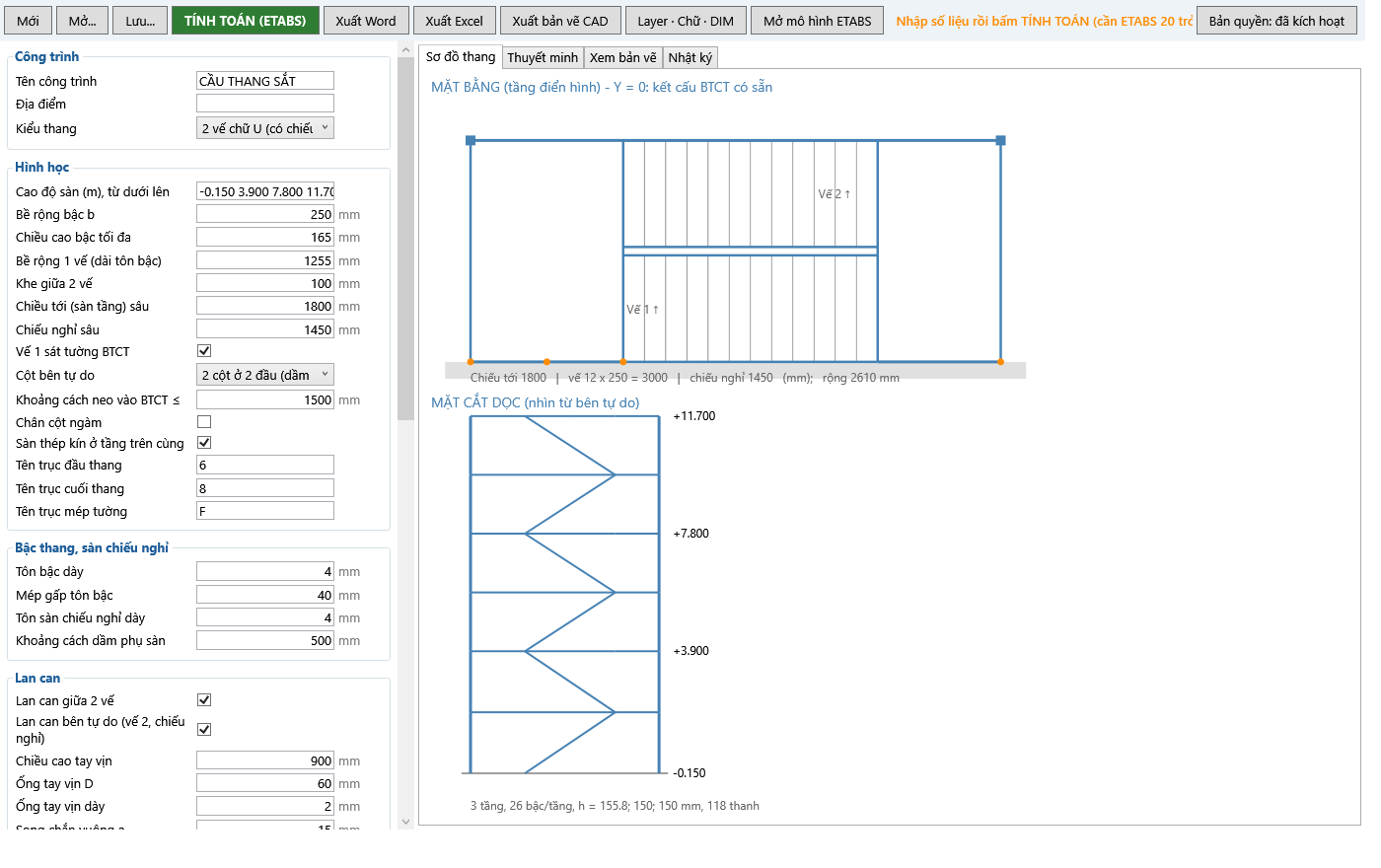Click the 'Khoảng cách neo vào BTCT' field

click(x=265, y=399)
